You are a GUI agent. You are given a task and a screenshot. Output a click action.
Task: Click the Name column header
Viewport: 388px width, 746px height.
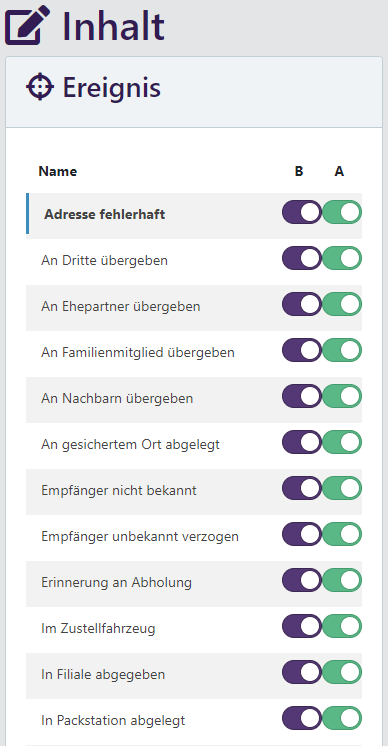click(x=58, y=171)
